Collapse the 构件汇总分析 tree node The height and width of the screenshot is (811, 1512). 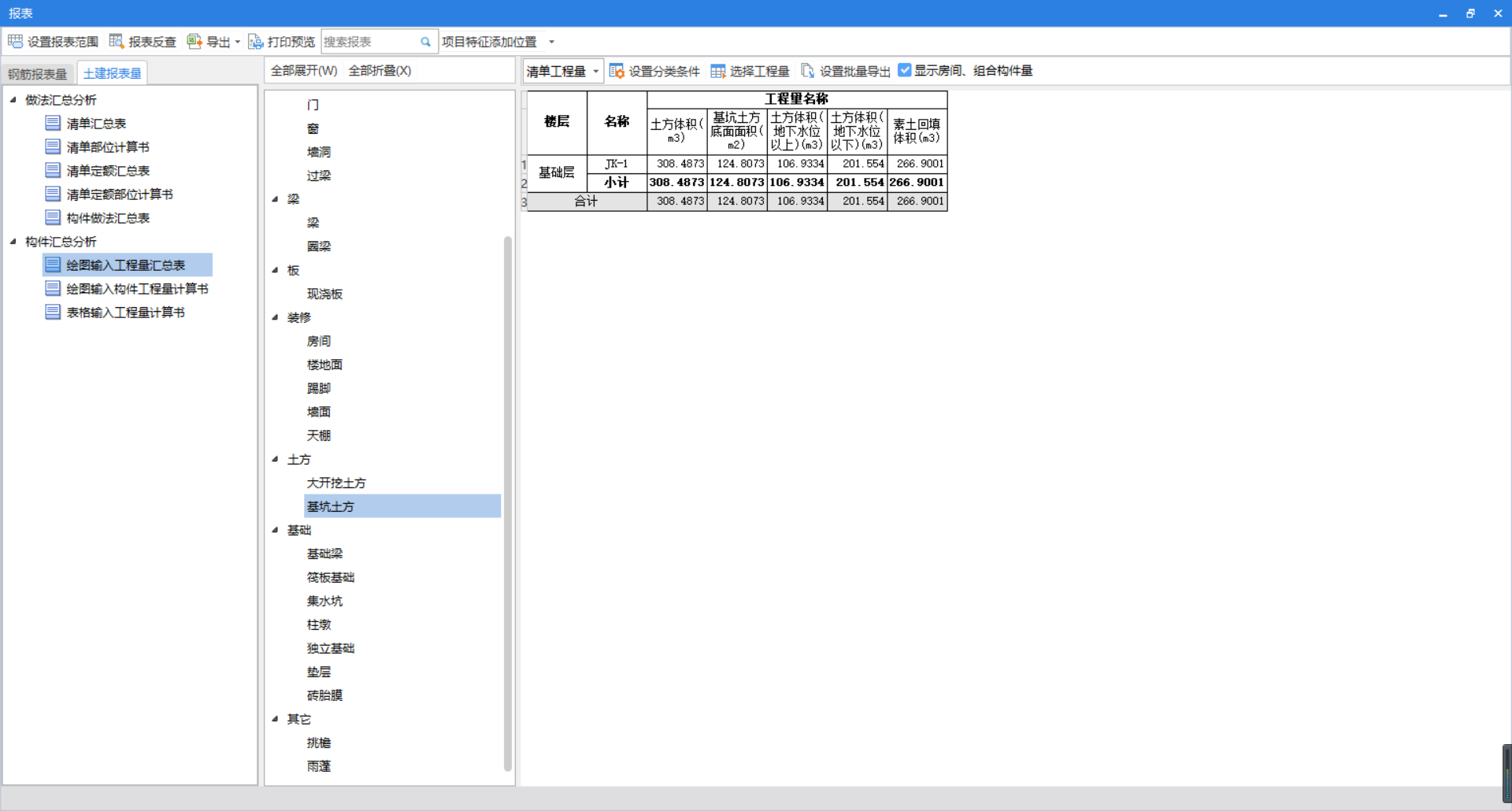[13, 241]
